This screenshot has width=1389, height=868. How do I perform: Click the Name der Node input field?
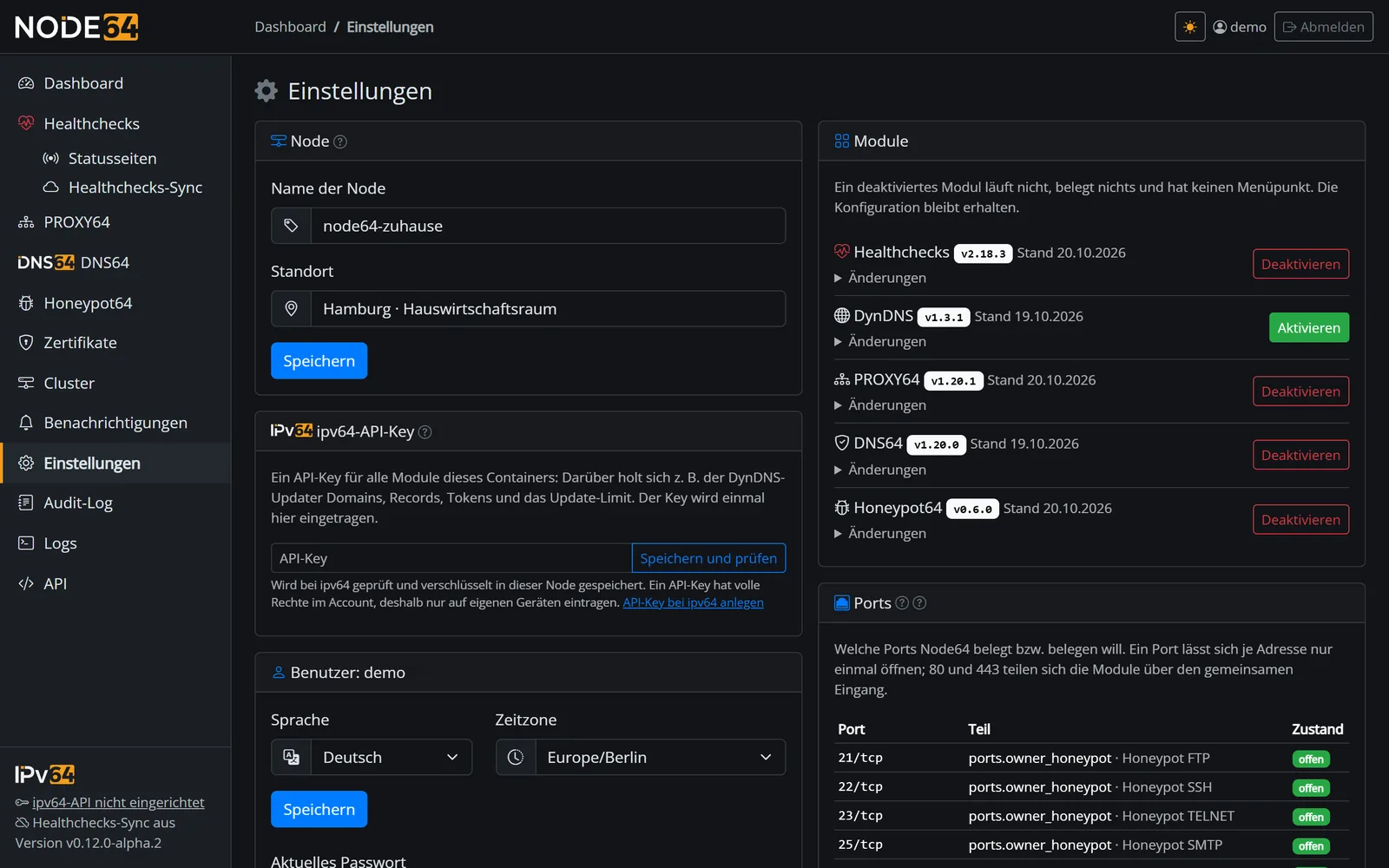549,226
